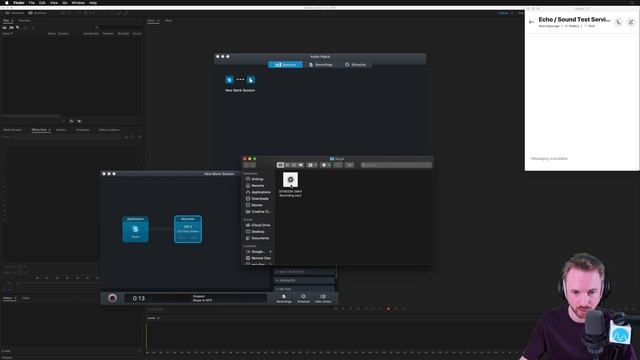Viewport: 640px width, 360px height.
Task: Click Finder back/forward navigation buttons
Action: tap(249, 165)
